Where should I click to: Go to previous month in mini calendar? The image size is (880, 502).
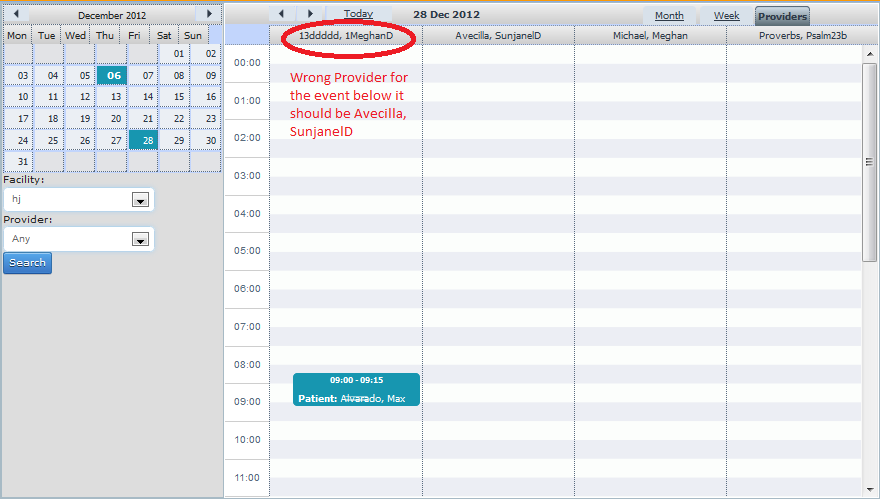point(16,14)
